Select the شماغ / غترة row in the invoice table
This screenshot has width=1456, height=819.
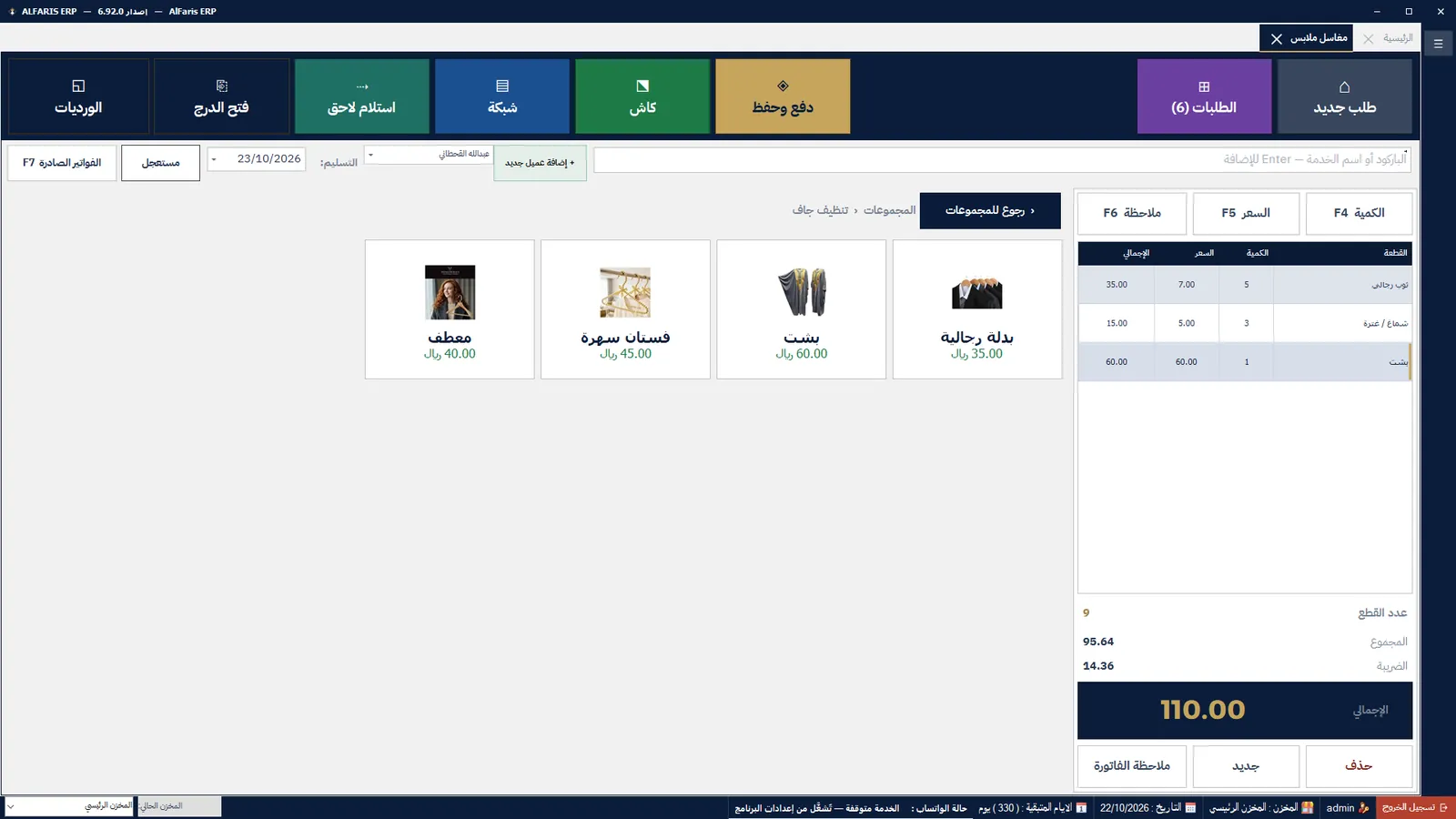tap(1245, 323)
